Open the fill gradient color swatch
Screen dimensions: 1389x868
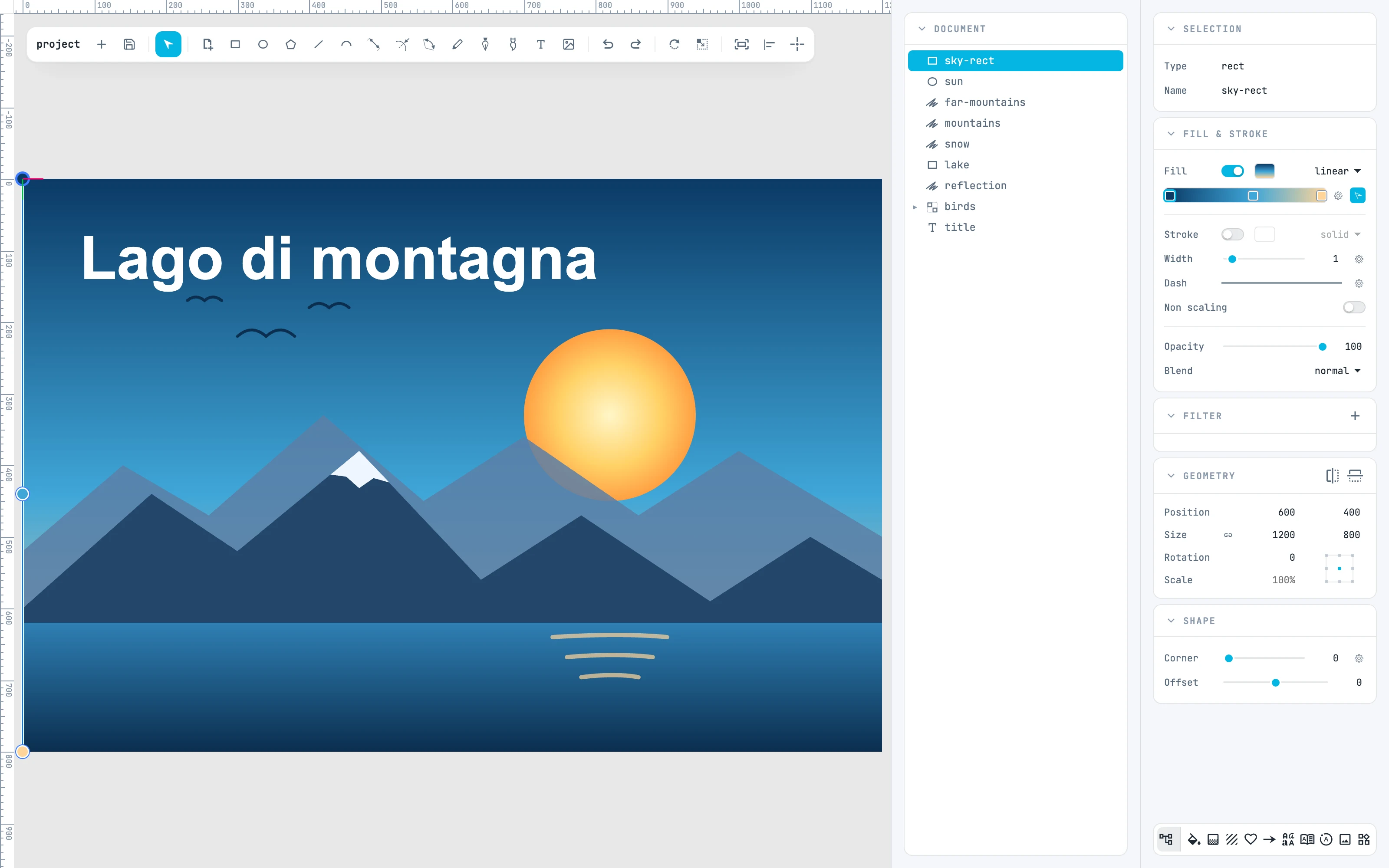(1264, 171)
